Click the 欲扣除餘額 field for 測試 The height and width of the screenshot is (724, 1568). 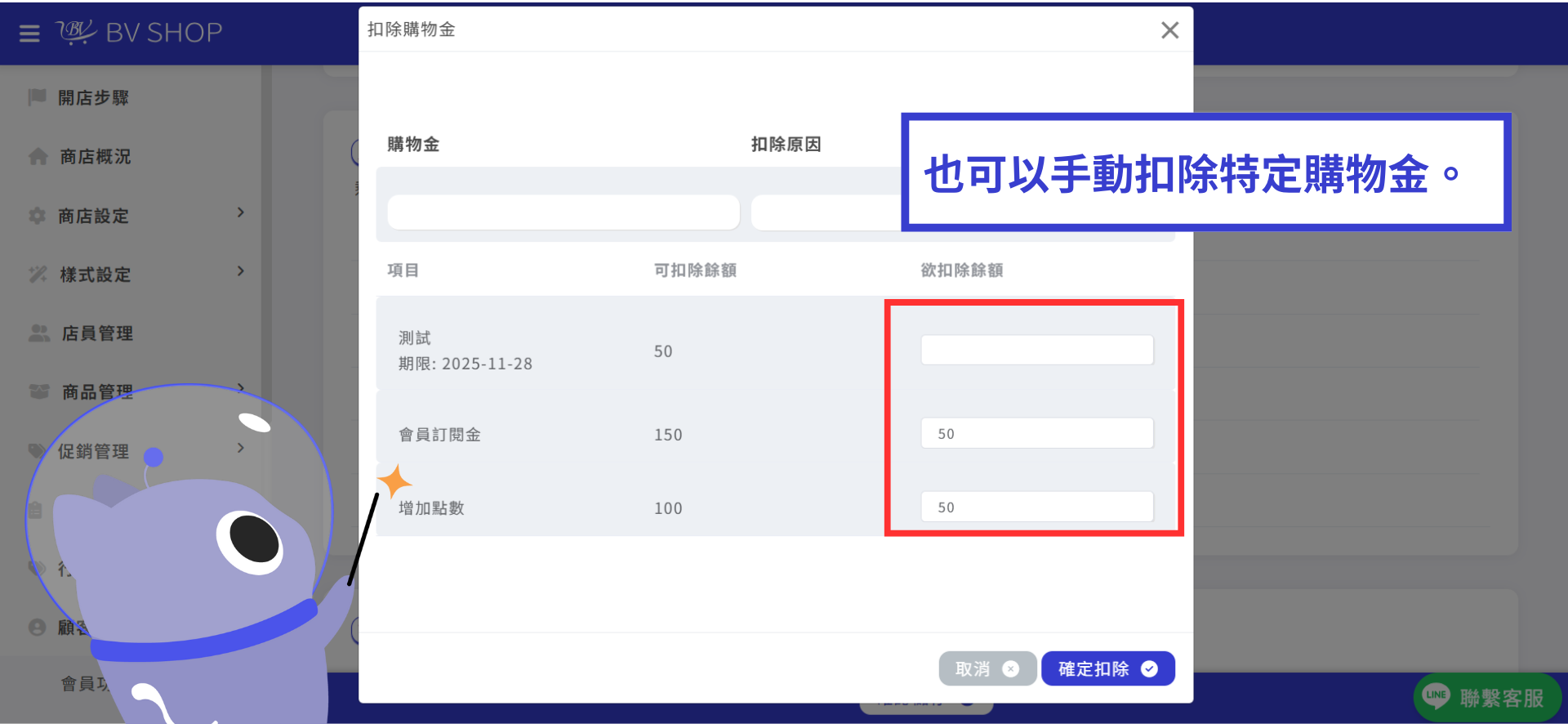pos(1037,350)
